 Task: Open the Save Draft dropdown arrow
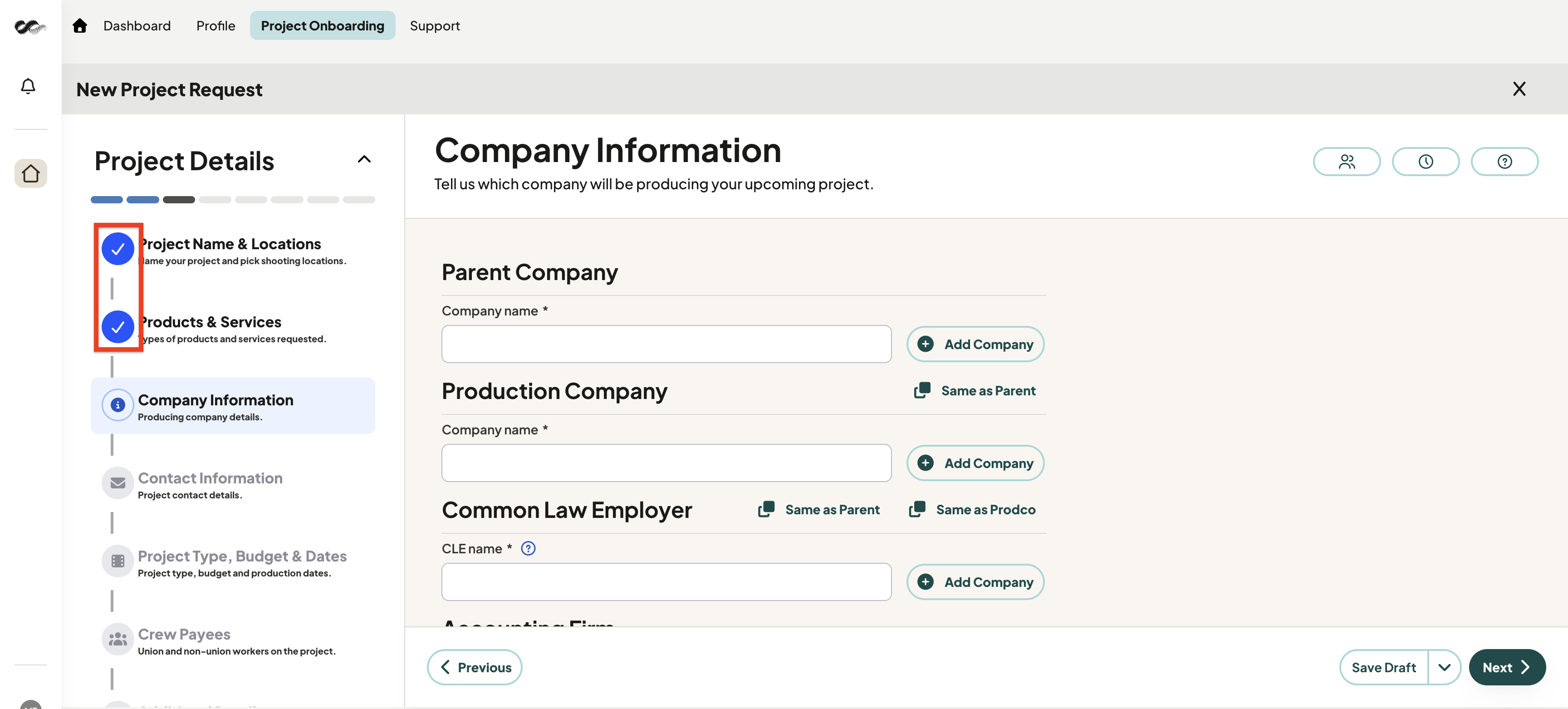click(x=1444, y=667)
